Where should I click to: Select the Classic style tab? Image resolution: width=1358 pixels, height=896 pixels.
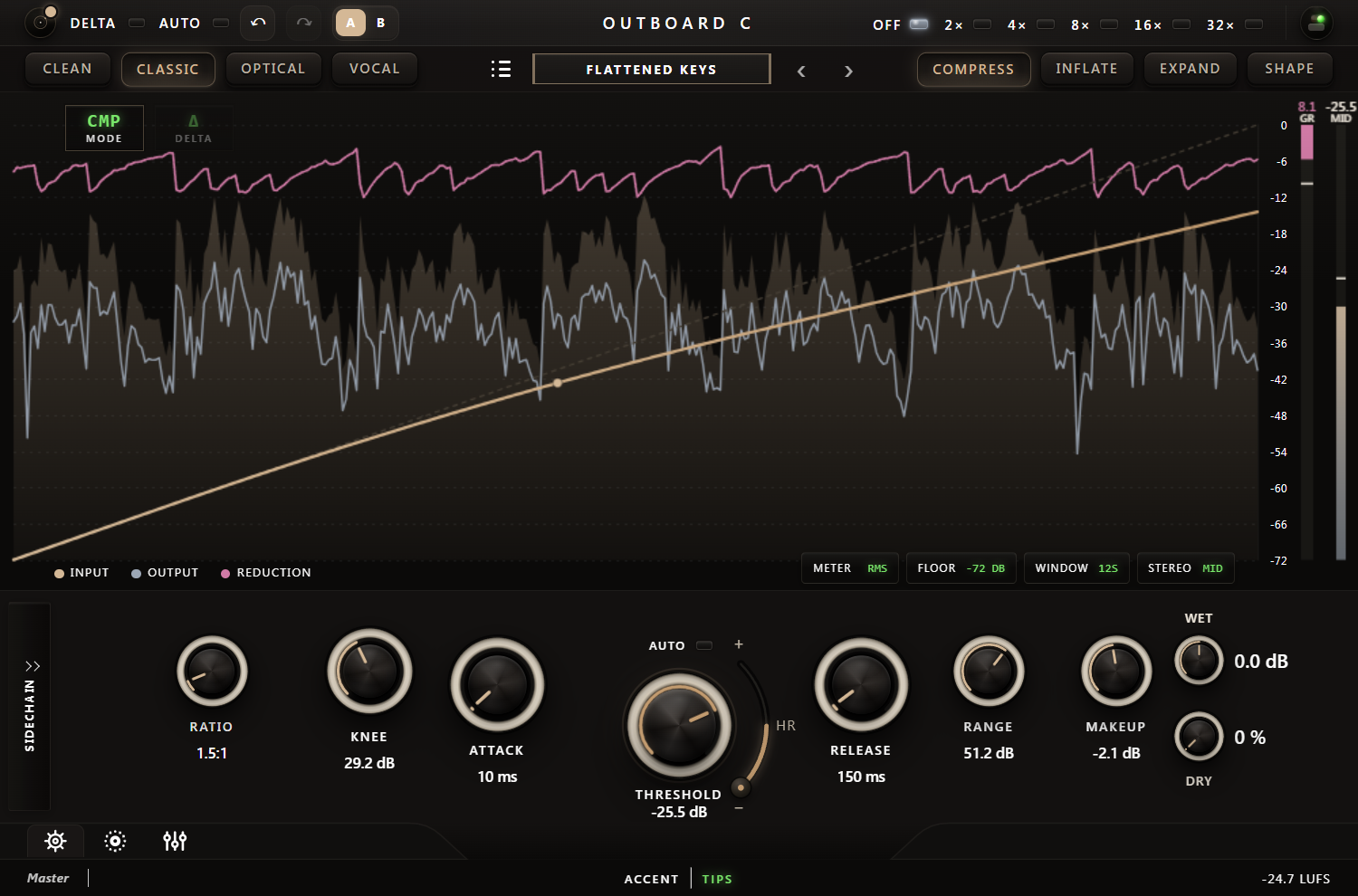click(167, 69)
